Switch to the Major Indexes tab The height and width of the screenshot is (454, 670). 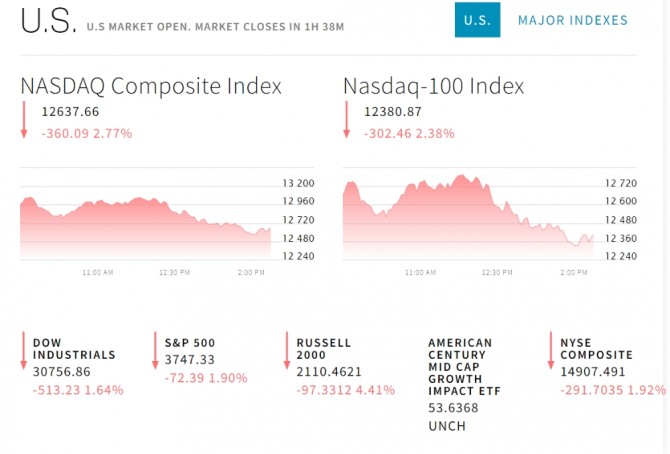[x=573, y=20]
